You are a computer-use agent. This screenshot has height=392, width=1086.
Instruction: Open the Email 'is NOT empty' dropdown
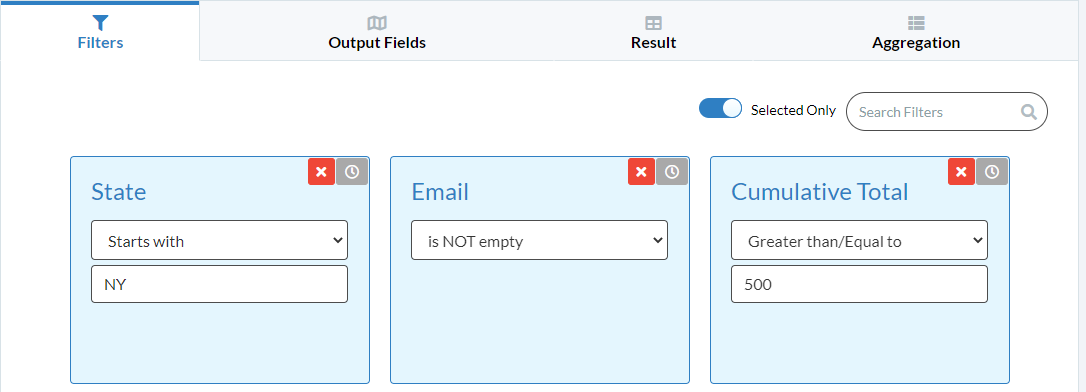pyautogui.click(x=540, y=240)
